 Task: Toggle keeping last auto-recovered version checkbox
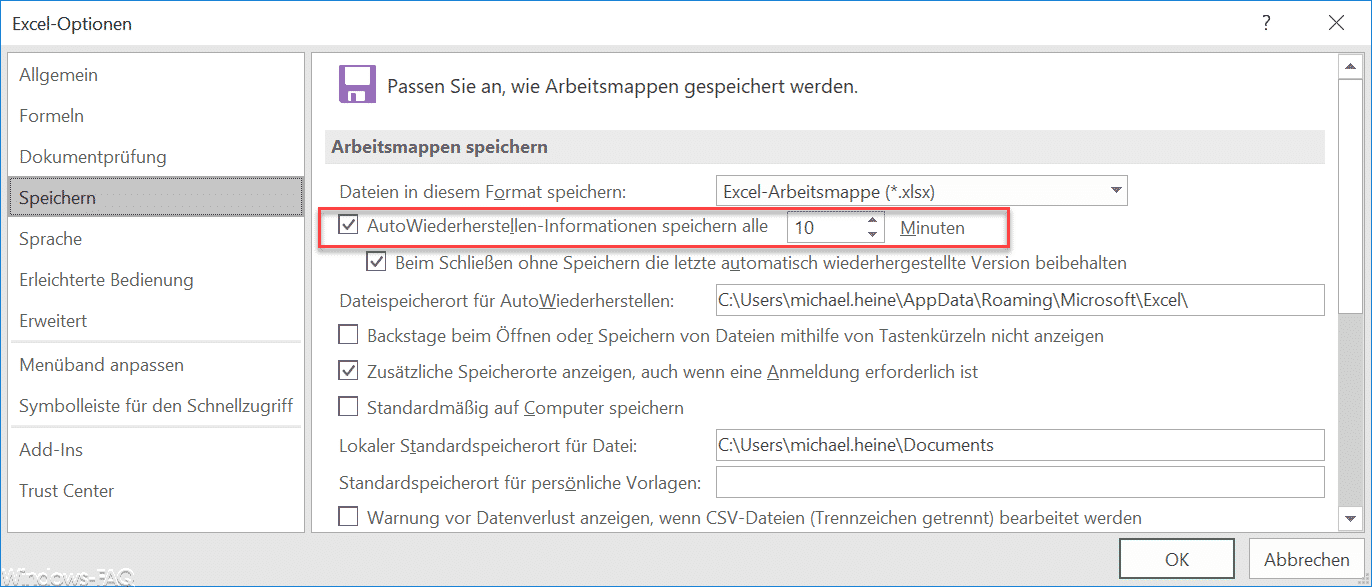click(377, 263)
